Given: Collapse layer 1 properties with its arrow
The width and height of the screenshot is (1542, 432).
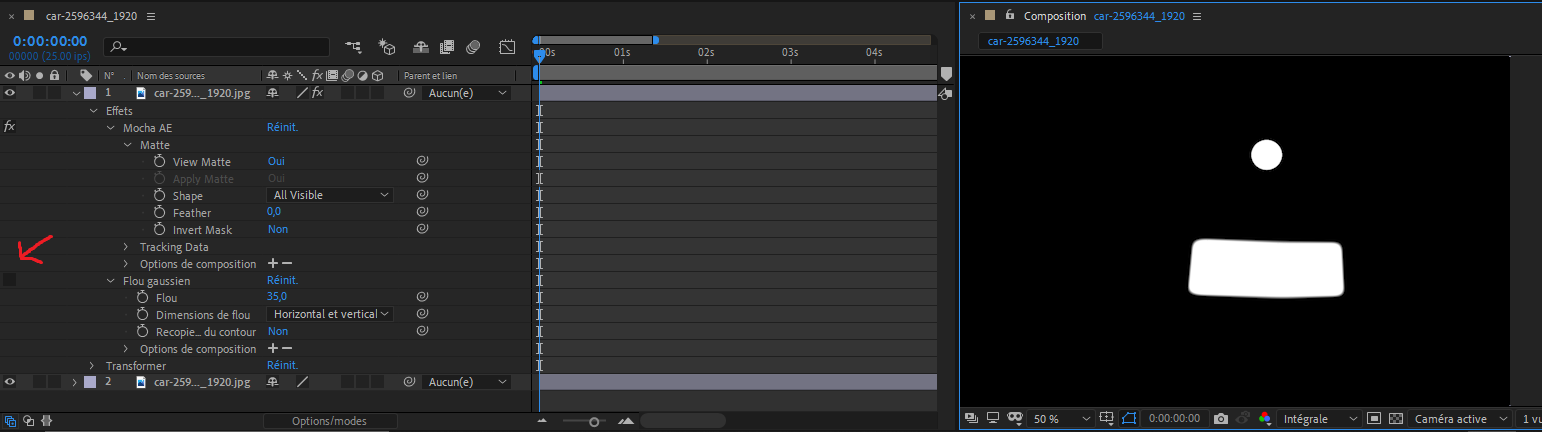Looking at the screenshot, I should pos(76,93).
